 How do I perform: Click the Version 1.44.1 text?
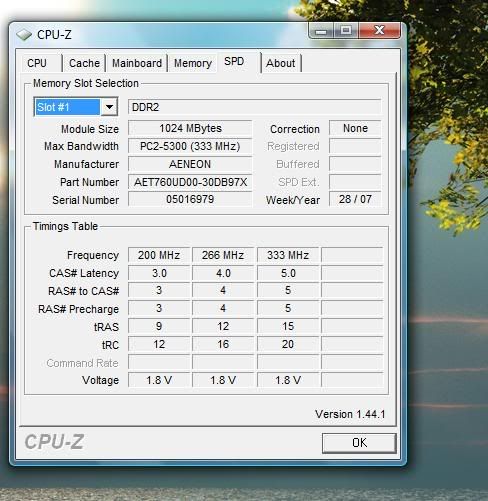pyautogui.click(x=350, y=414)
